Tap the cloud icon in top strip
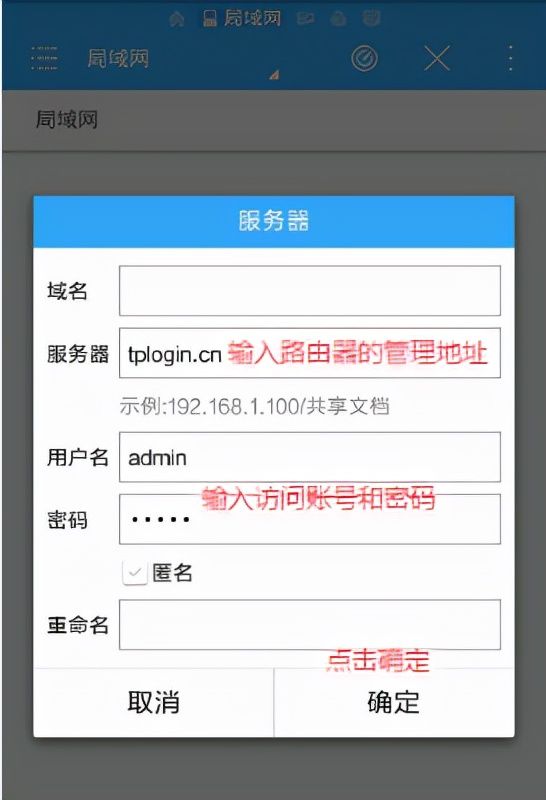The image size is (546, 800). pos(338,19)
